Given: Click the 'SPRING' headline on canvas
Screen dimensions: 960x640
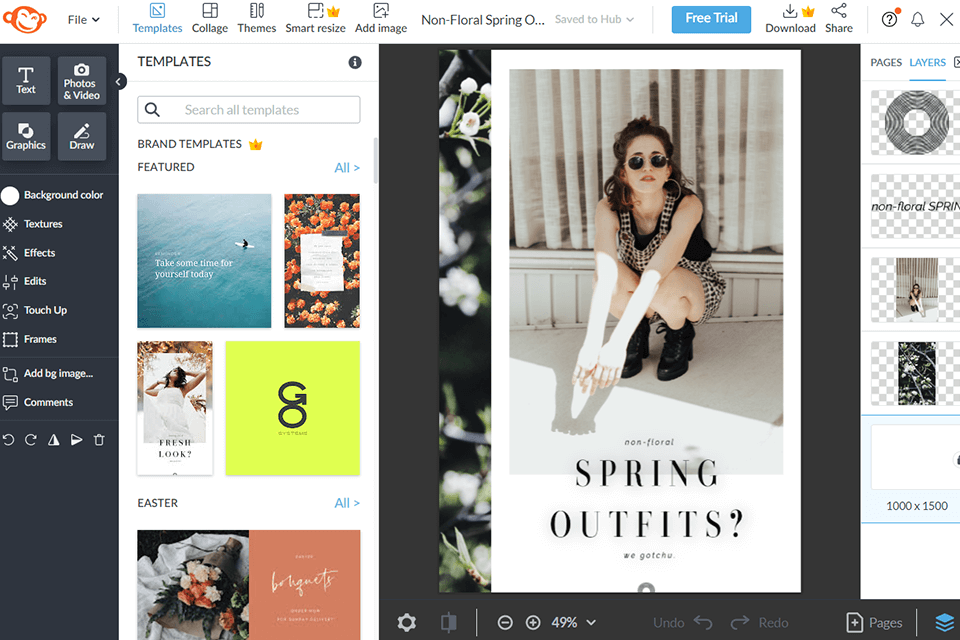Looking at the screenshot, I should tap(647, 473).
